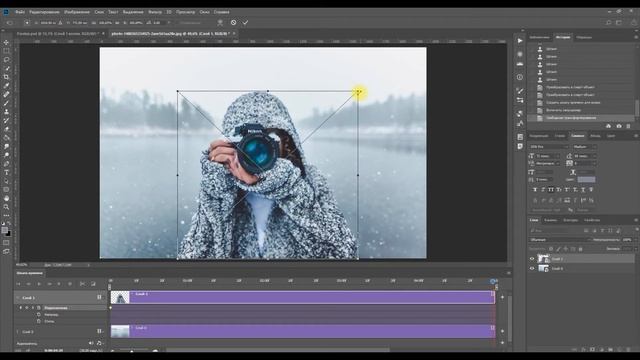Select the Horizontal Type tool
The width and height of the screenshot is (640, 360).
coord(6,172)
